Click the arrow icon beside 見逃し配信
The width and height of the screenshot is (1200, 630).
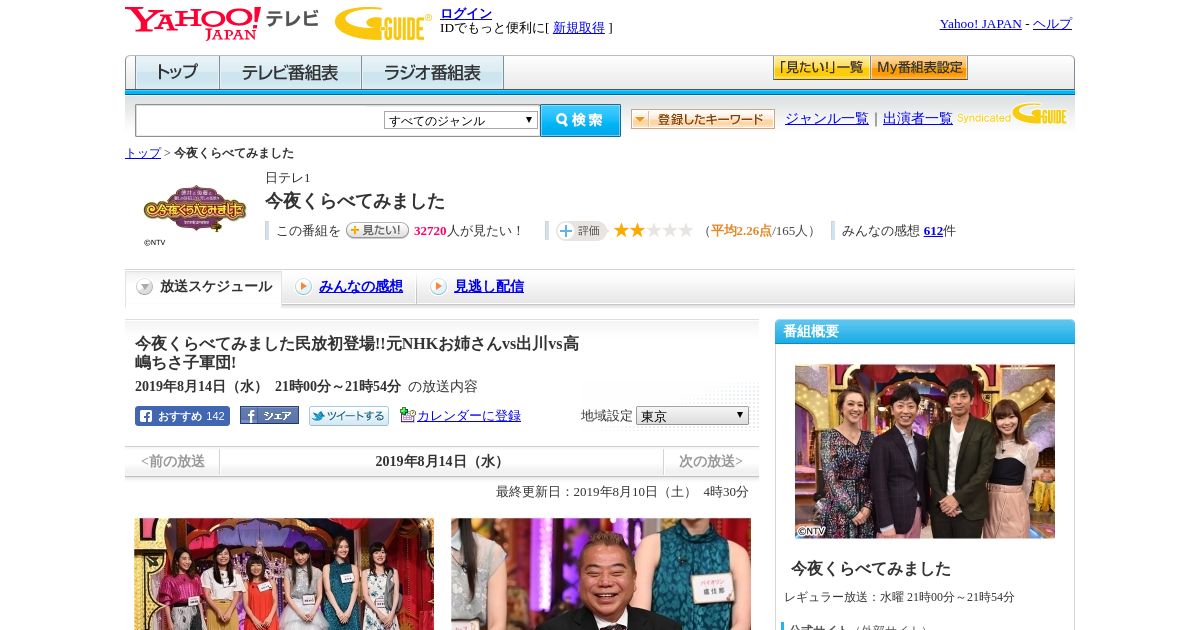tap(438, 287)
